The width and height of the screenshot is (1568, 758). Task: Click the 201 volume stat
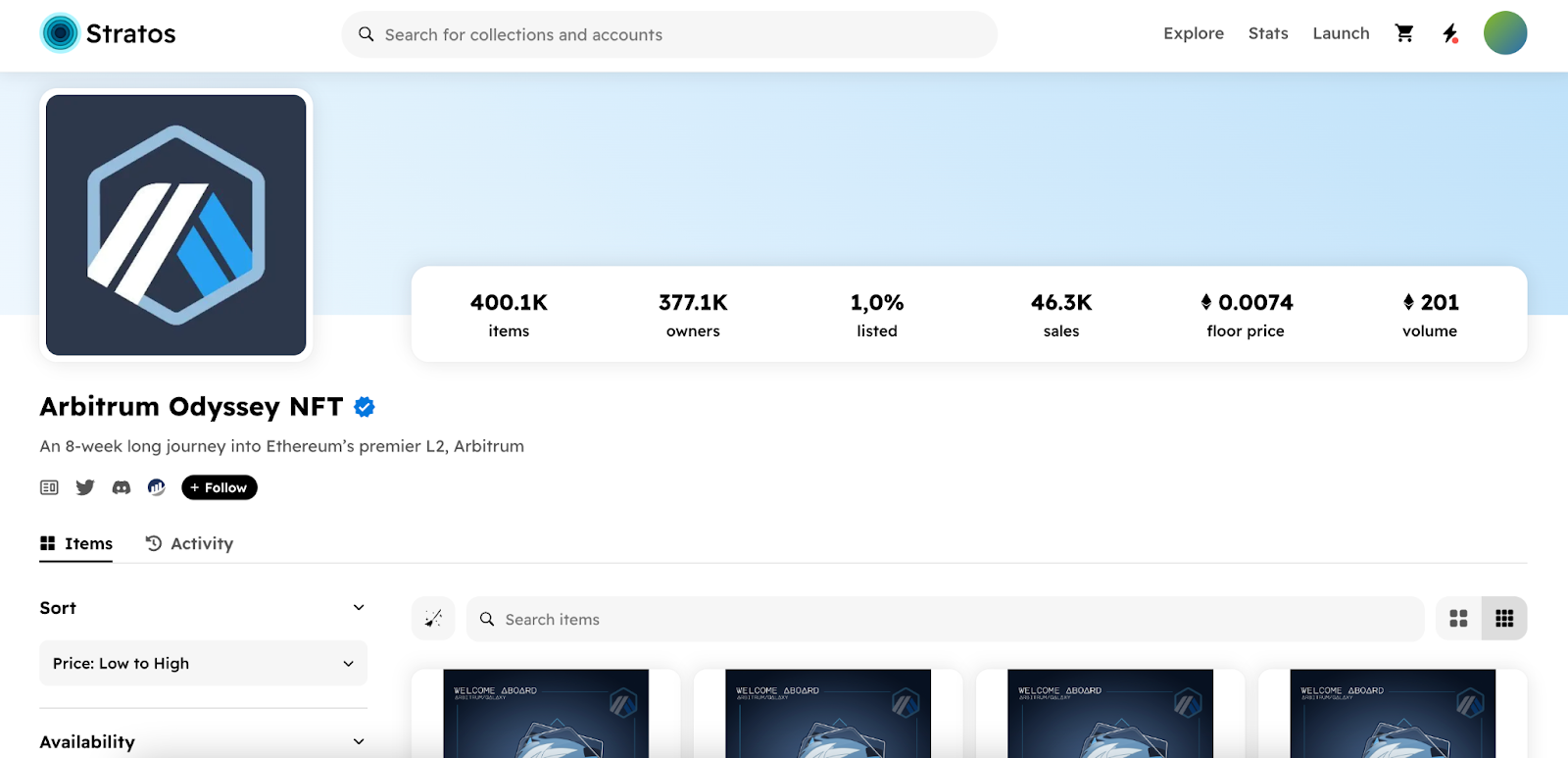point(1430,315)
